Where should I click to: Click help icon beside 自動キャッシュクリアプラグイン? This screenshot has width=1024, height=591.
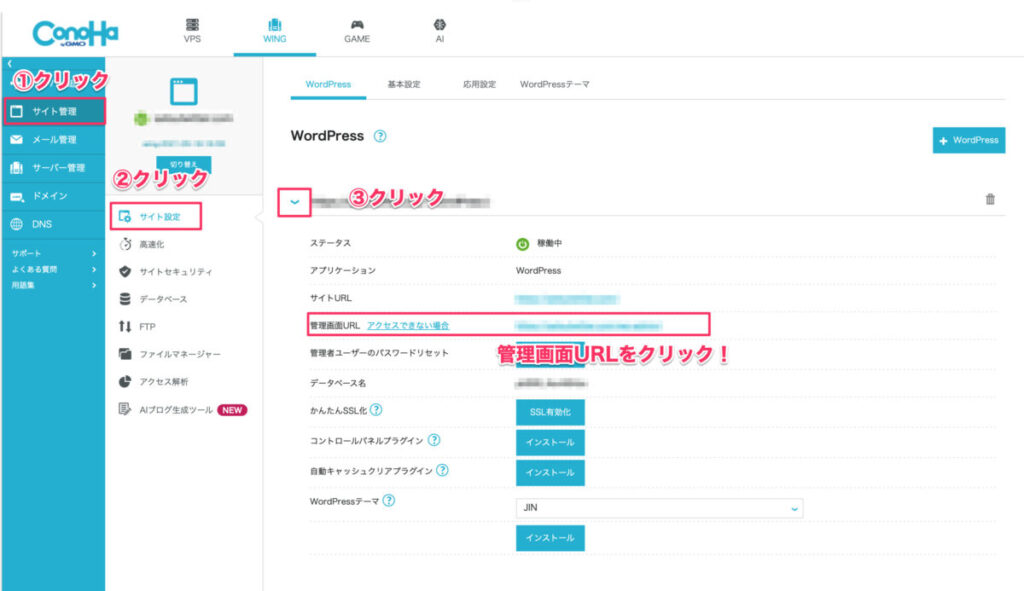442,470
